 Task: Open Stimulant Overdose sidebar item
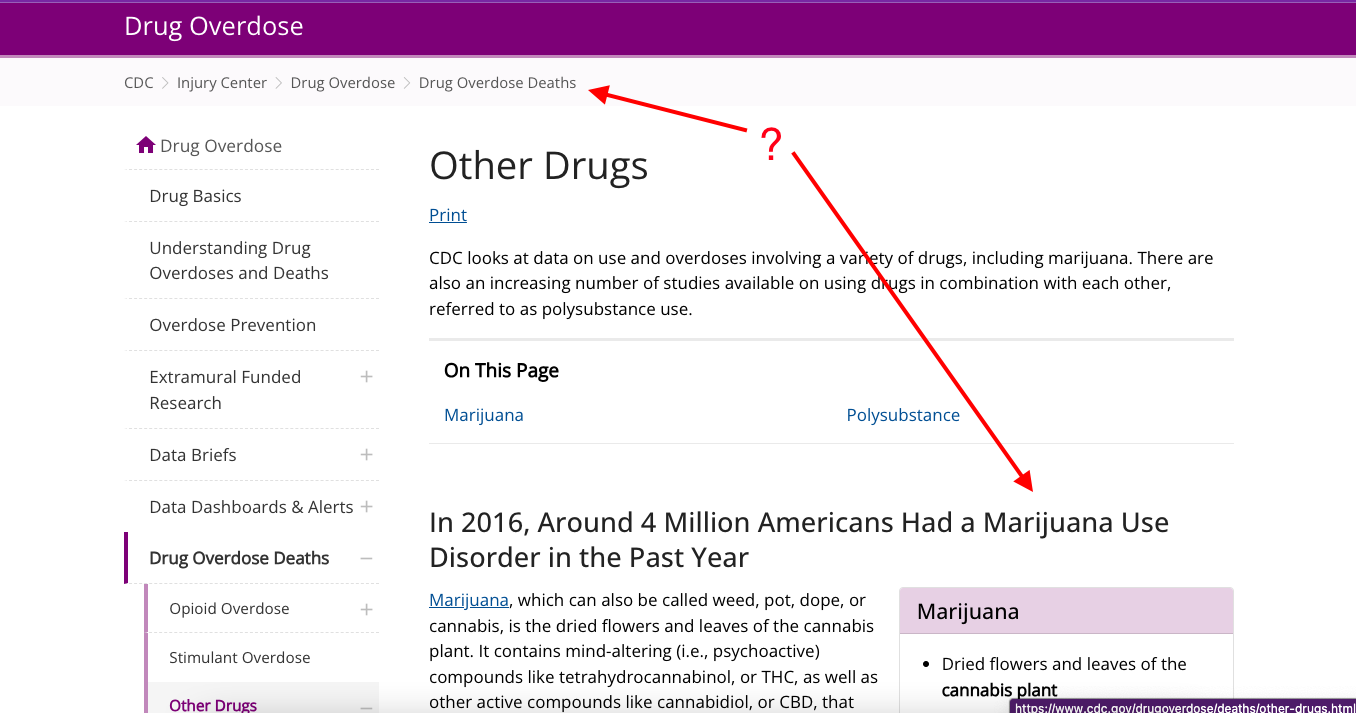coord(239,658)
